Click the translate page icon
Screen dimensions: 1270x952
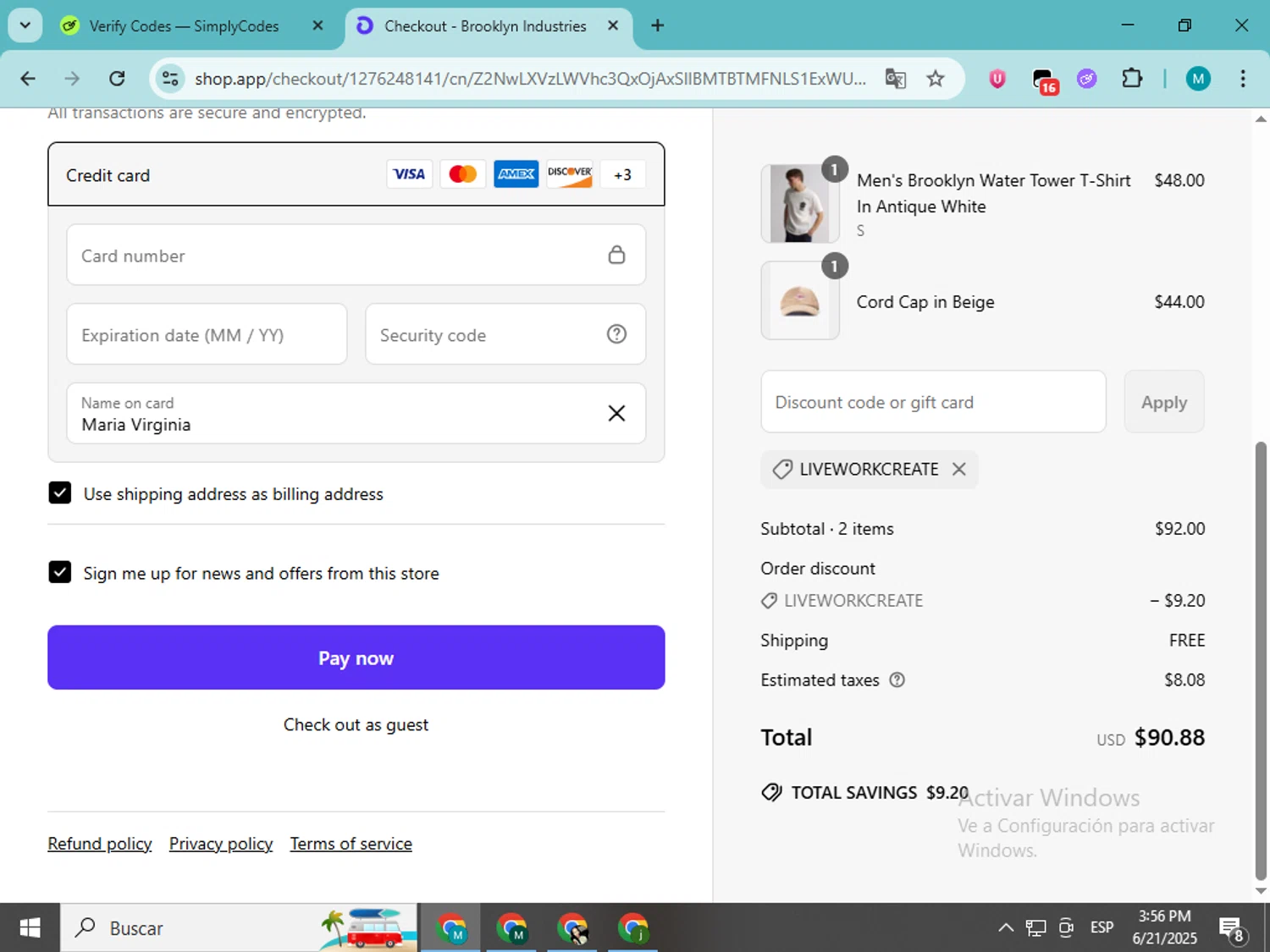895,79
